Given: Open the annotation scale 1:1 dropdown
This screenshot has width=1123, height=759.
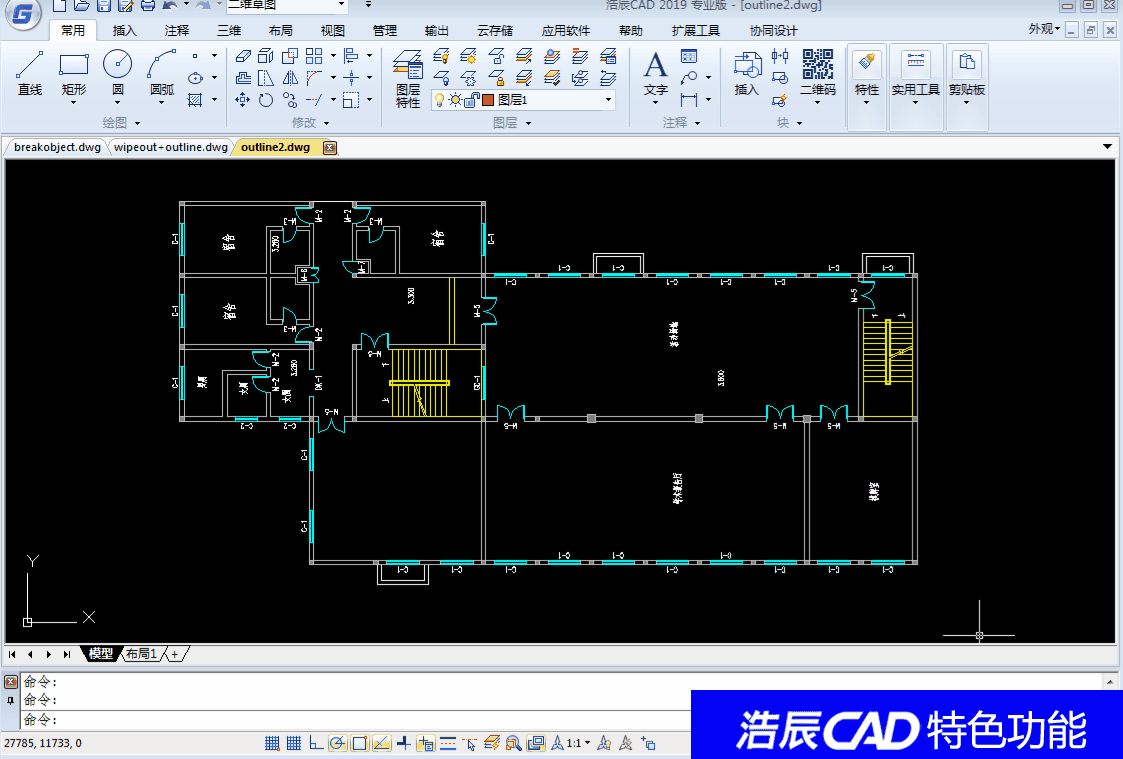Looking at the screenshot, I should click(x=579, y=743).
